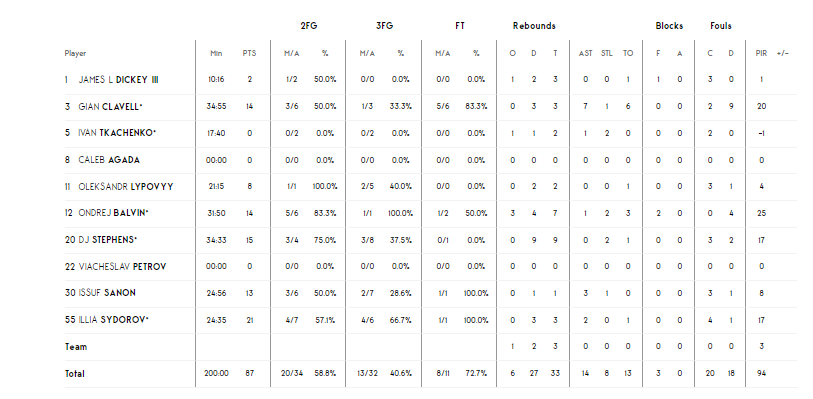The height and width of the screenshot is (399, 813).
Task: Click the Rebounds group header
Action: pyautogui.click(x=534, y=26)
